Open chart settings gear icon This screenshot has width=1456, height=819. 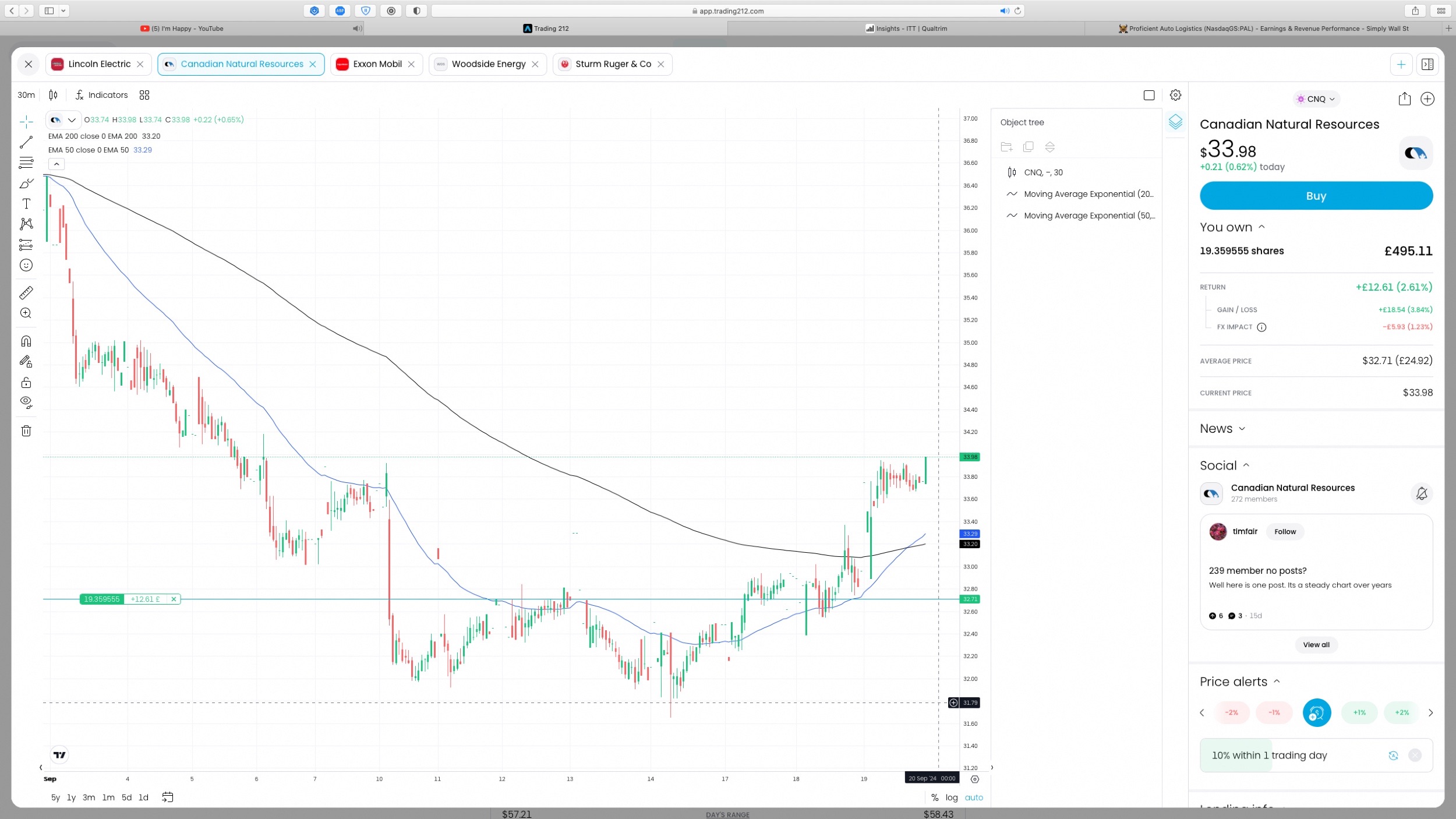pyautogui.click(x=1175, y=95)
